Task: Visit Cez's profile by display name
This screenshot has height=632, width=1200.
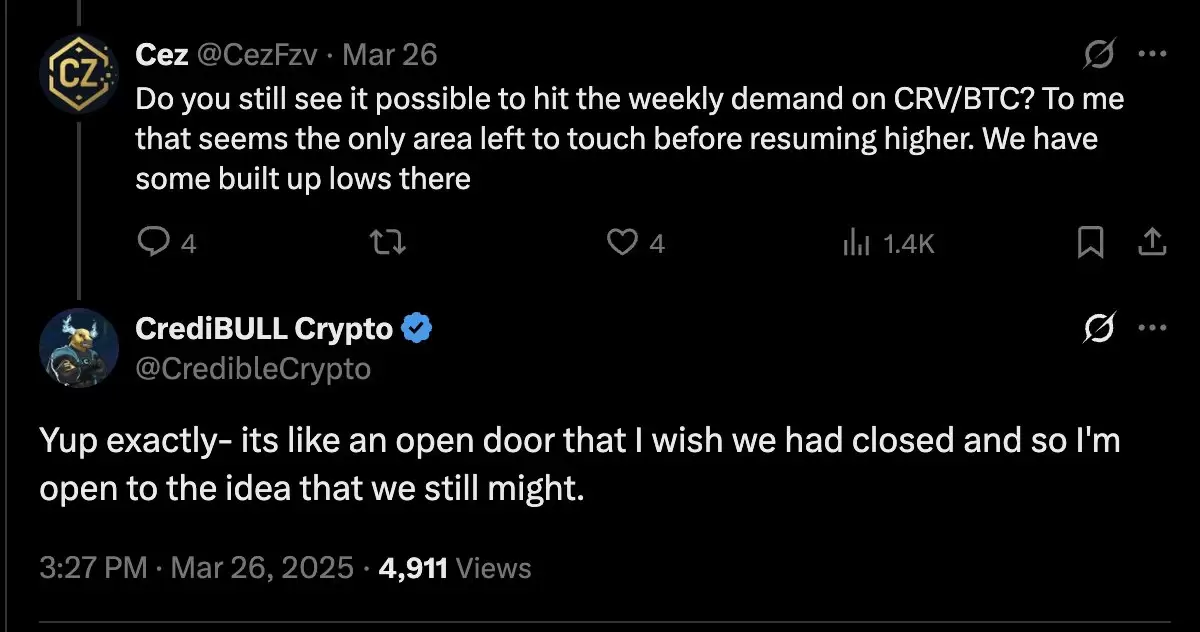Action: point(161,54)
